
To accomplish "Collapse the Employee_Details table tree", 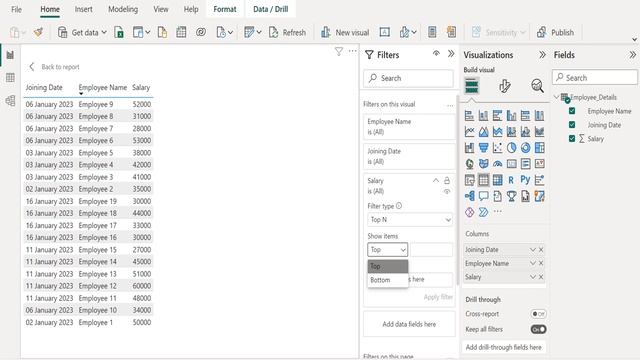I will [x=557, y=97].
